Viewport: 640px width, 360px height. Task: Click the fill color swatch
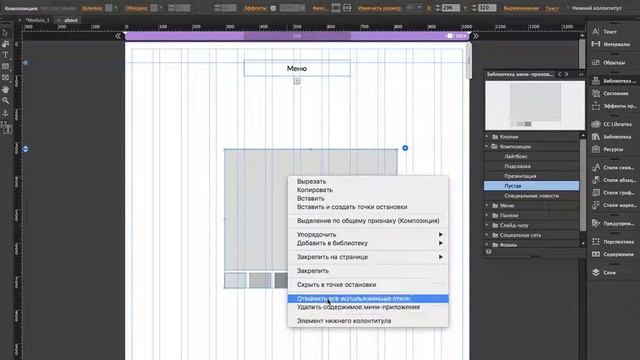coord(109,8)
